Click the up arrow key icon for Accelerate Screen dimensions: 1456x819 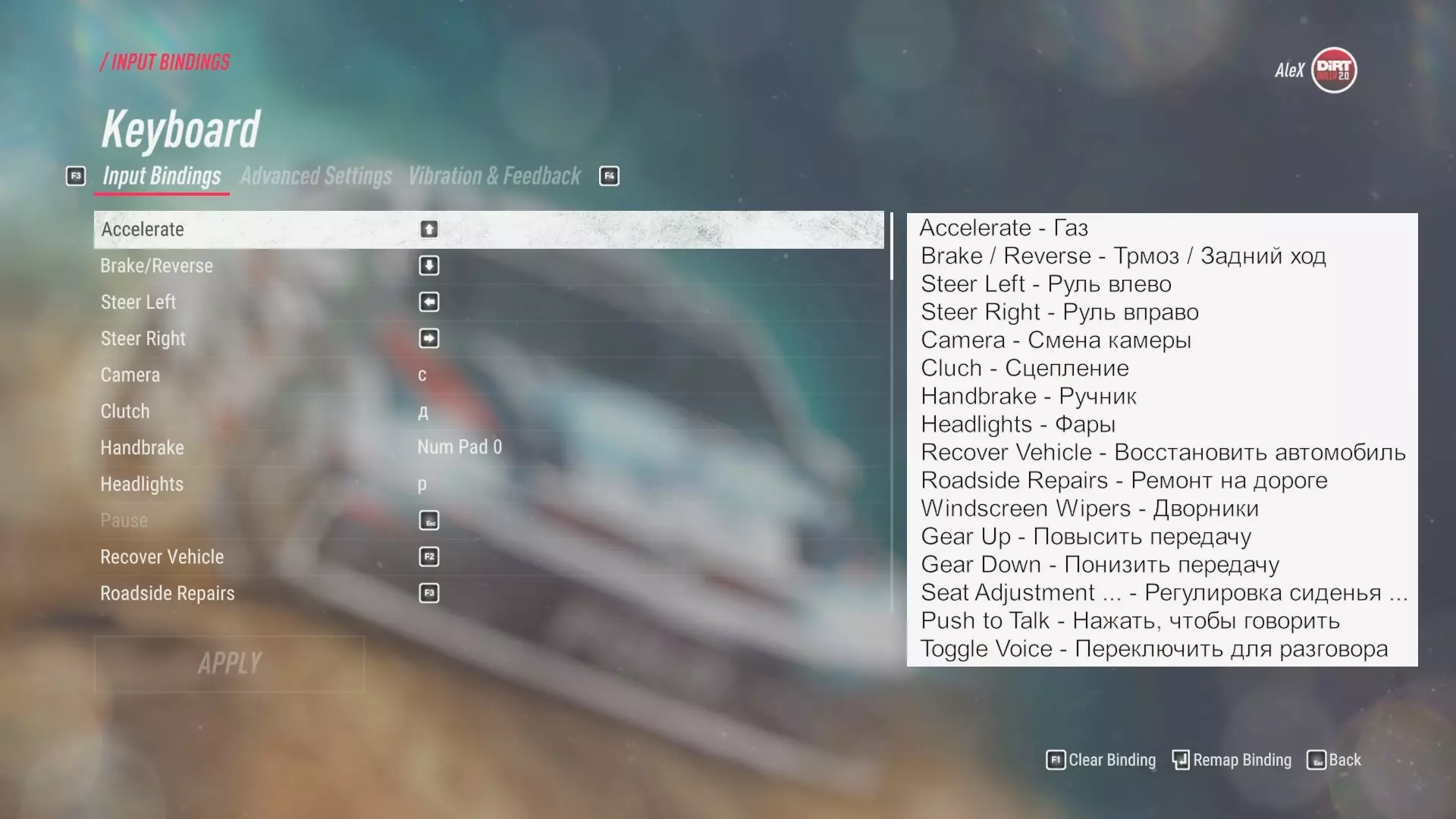click(429, 229)
